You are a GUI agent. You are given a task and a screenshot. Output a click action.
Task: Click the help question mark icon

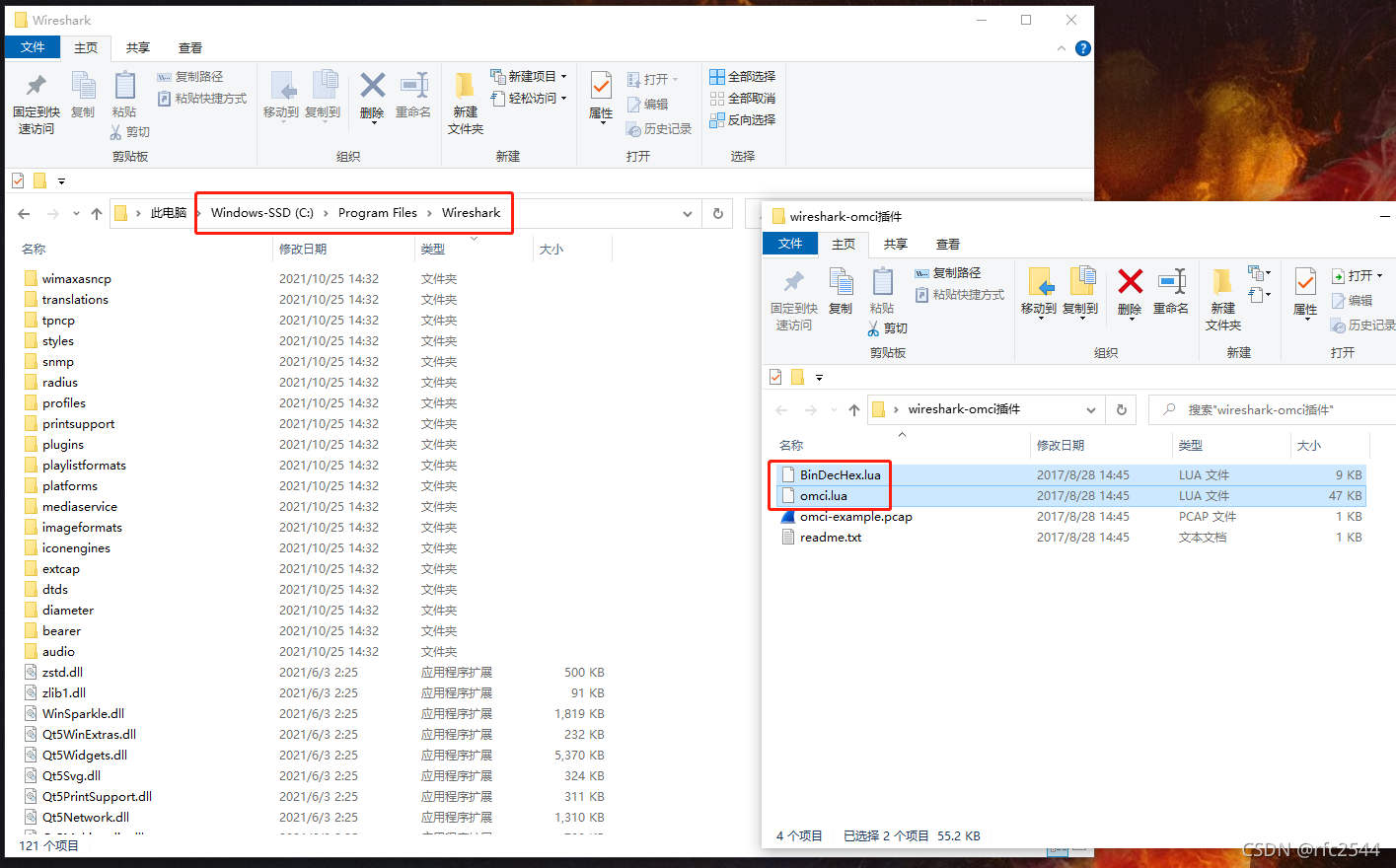[1083, 47]
